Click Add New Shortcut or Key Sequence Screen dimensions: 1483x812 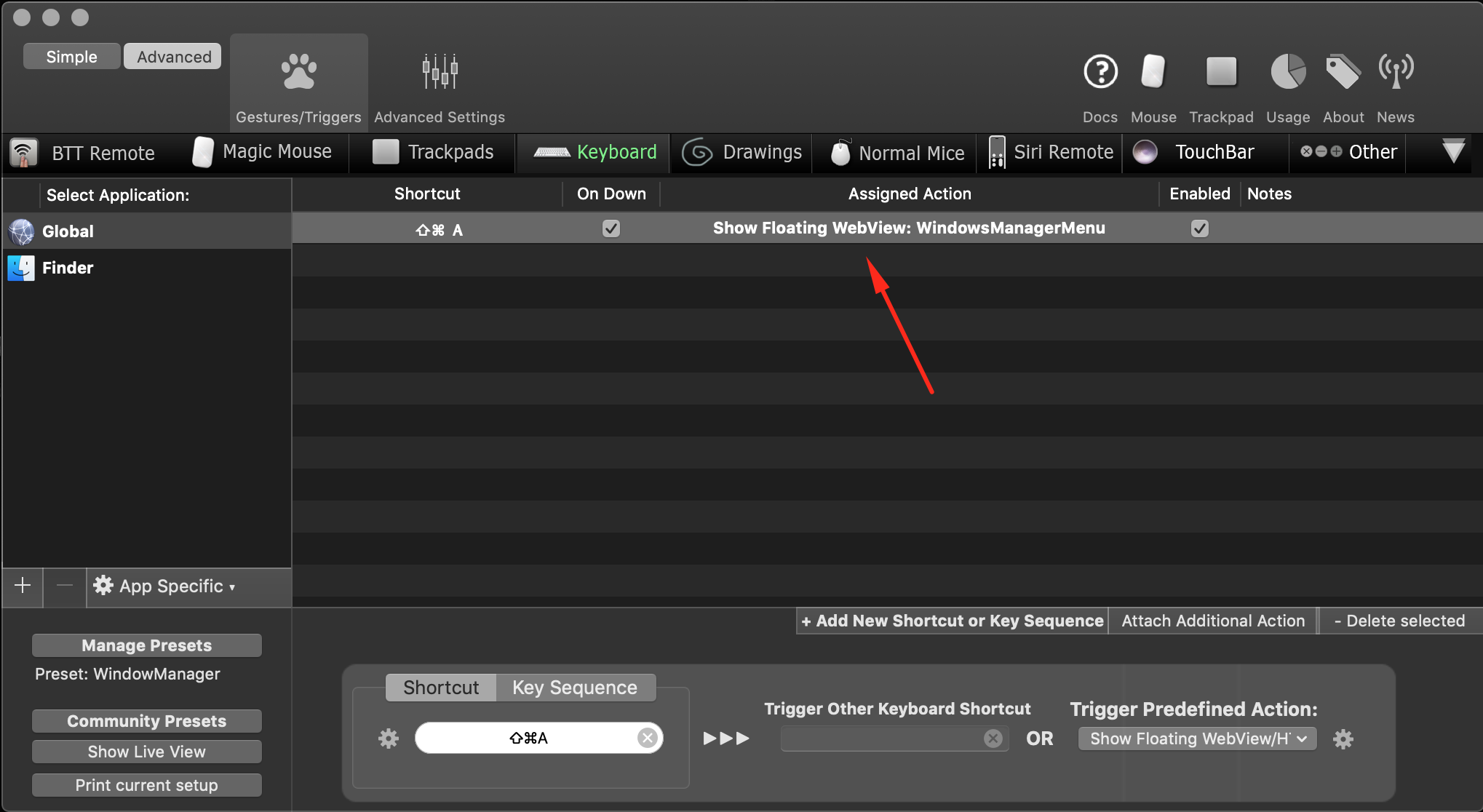952,621
